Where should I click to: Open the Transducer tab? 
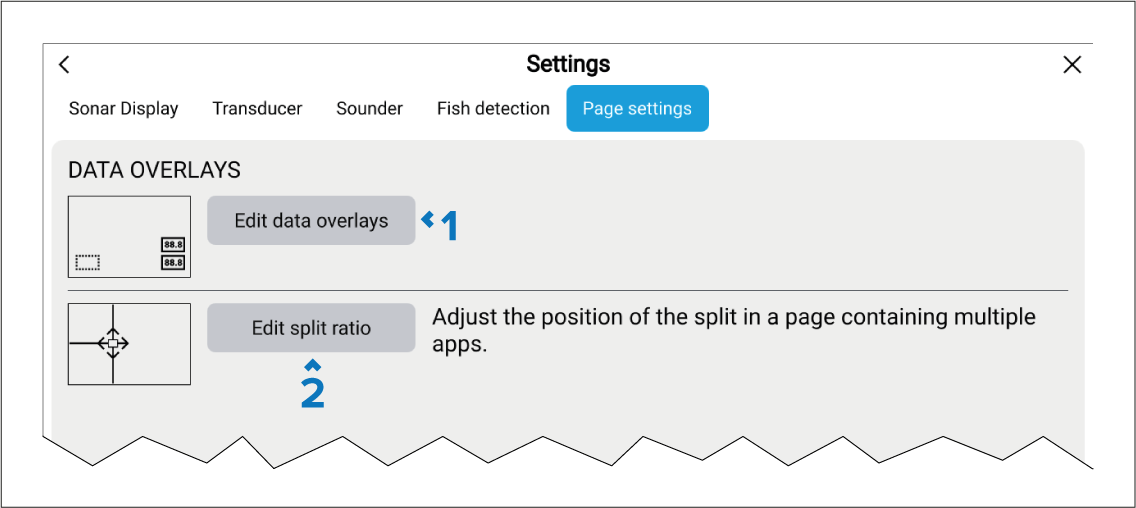click(257, 109)
